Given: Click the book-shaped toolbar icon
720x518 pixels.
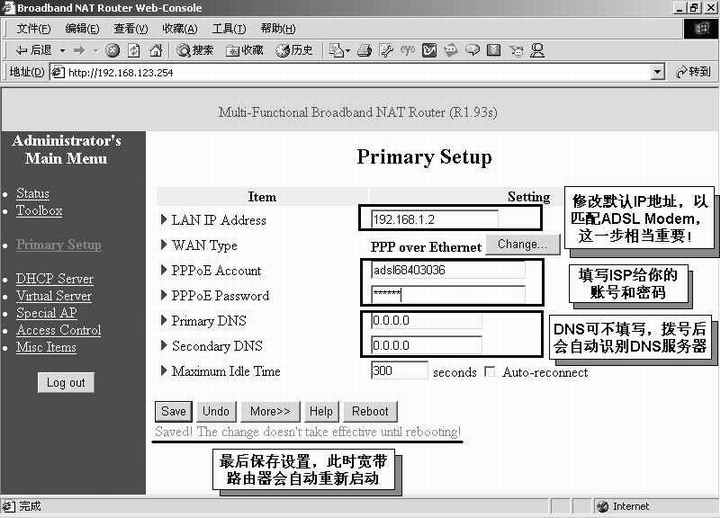Looking at the screenshot, I should click(494, 50).
